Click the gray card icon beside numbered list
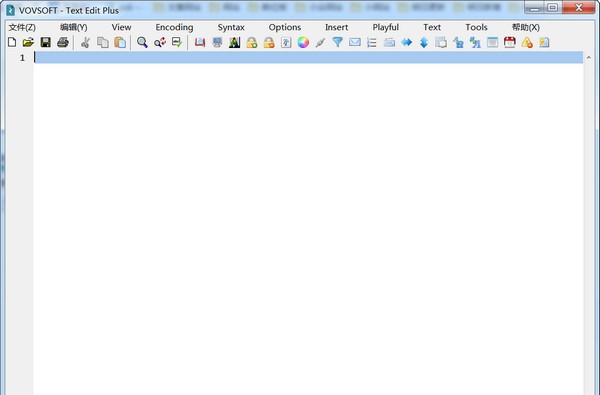Screen dimensions: 600x395 point(389,42)
